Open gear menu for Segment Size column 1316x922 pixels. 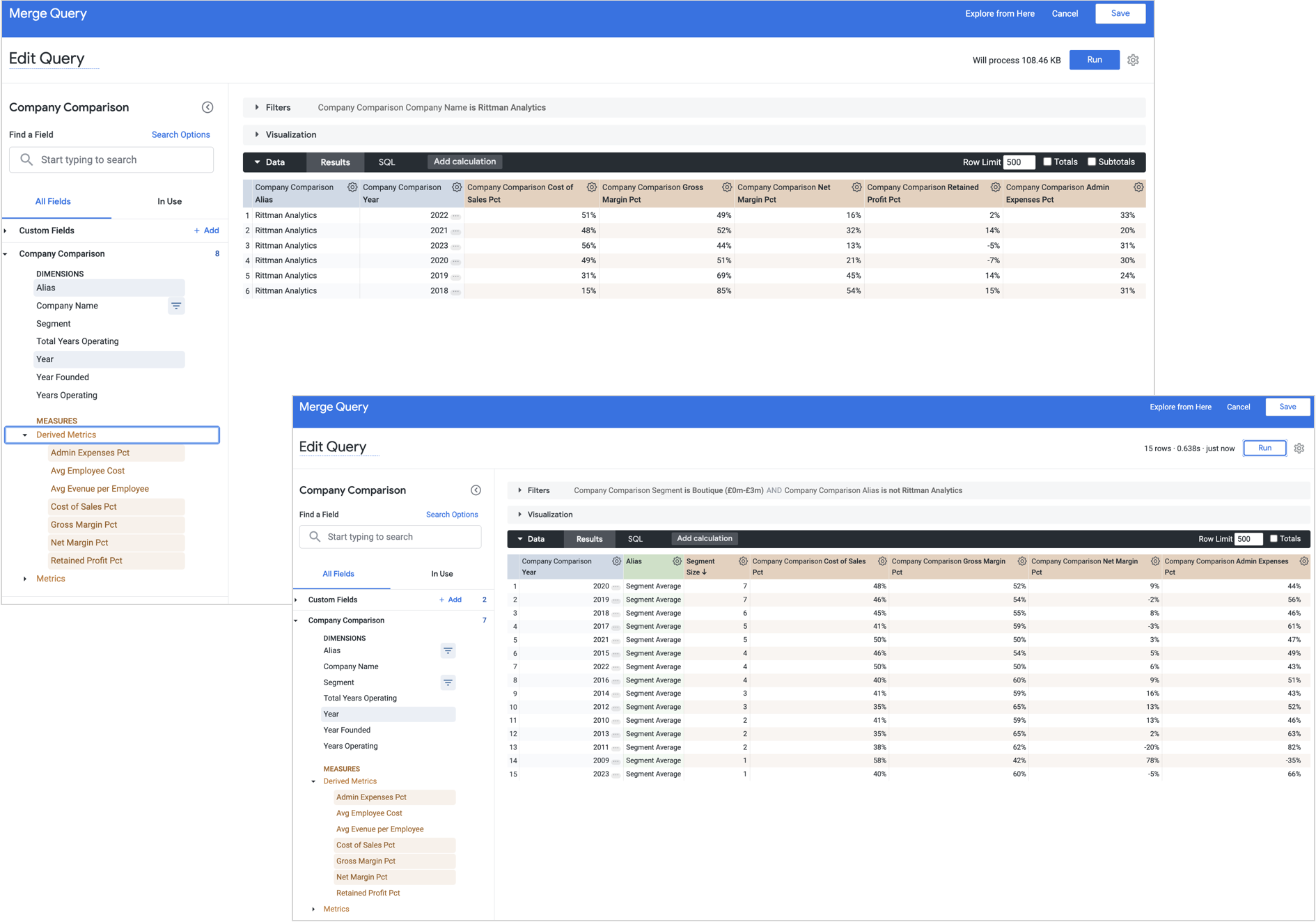(743, 561)
